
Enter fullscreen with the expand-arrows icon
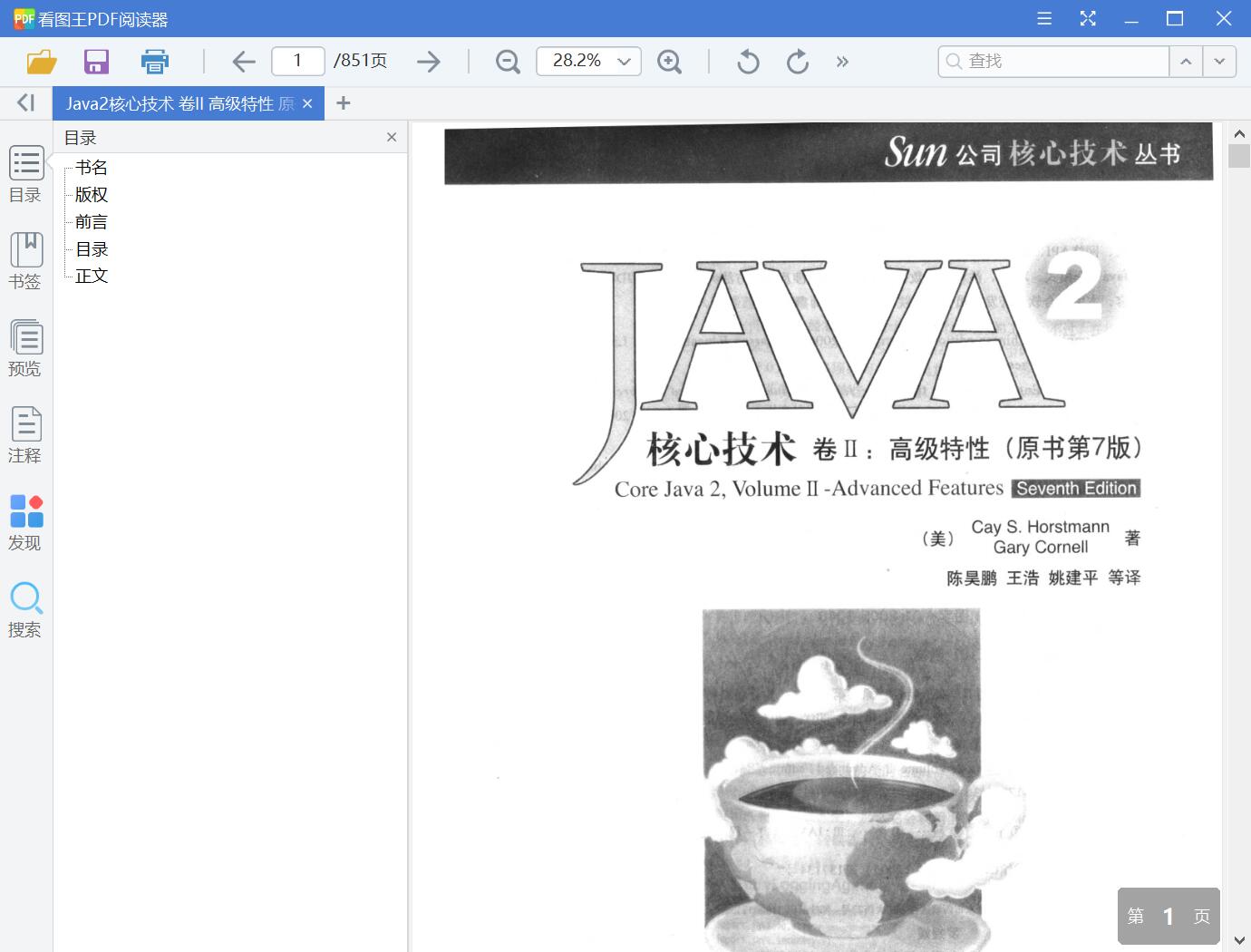click(1088, 18)
